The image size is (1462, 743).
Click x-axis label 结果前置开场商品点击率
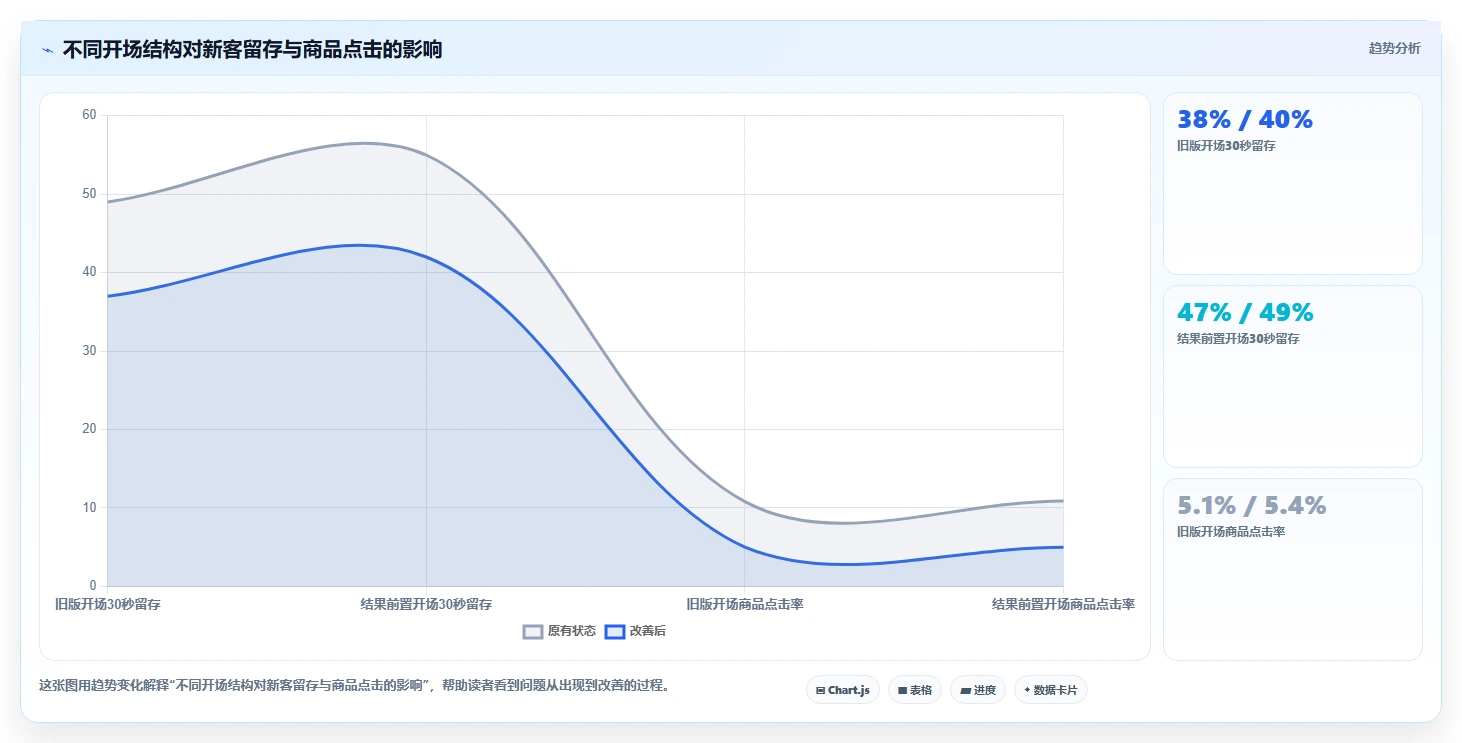[x=1063, y=604]
